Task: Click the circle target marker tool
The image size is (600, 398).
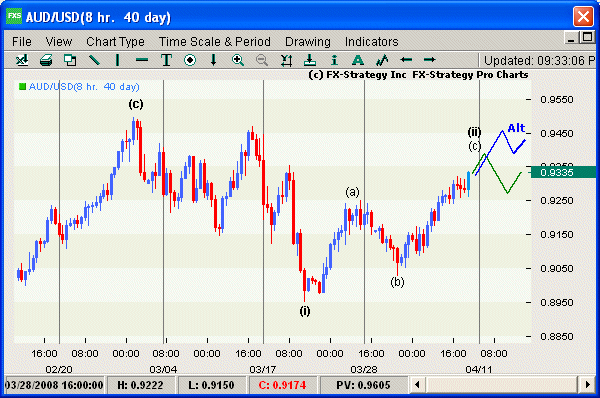Action: (x=190, y=60)
